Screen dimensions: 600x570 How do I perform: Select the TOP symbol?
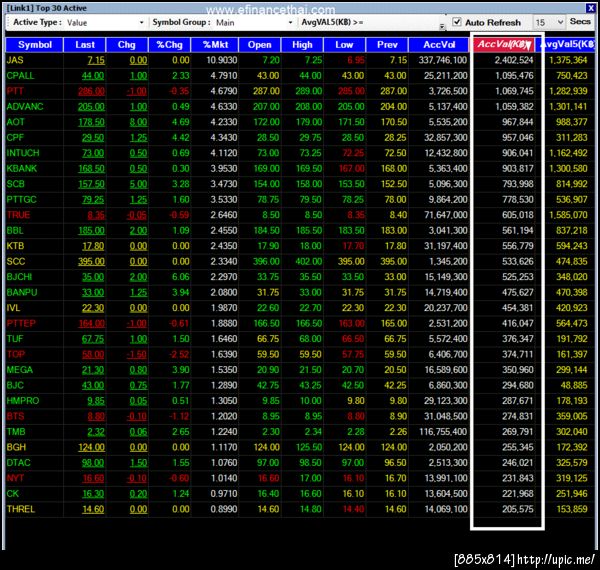pyautogui.click(x=16, y=355)
